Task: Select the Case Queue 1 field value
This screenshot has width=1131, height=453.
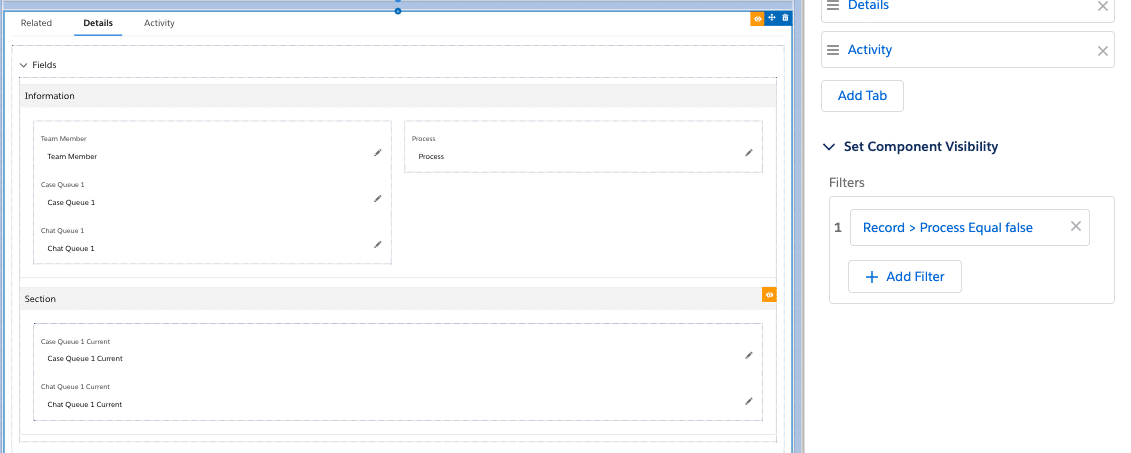Action: click(x=71, y=203)
